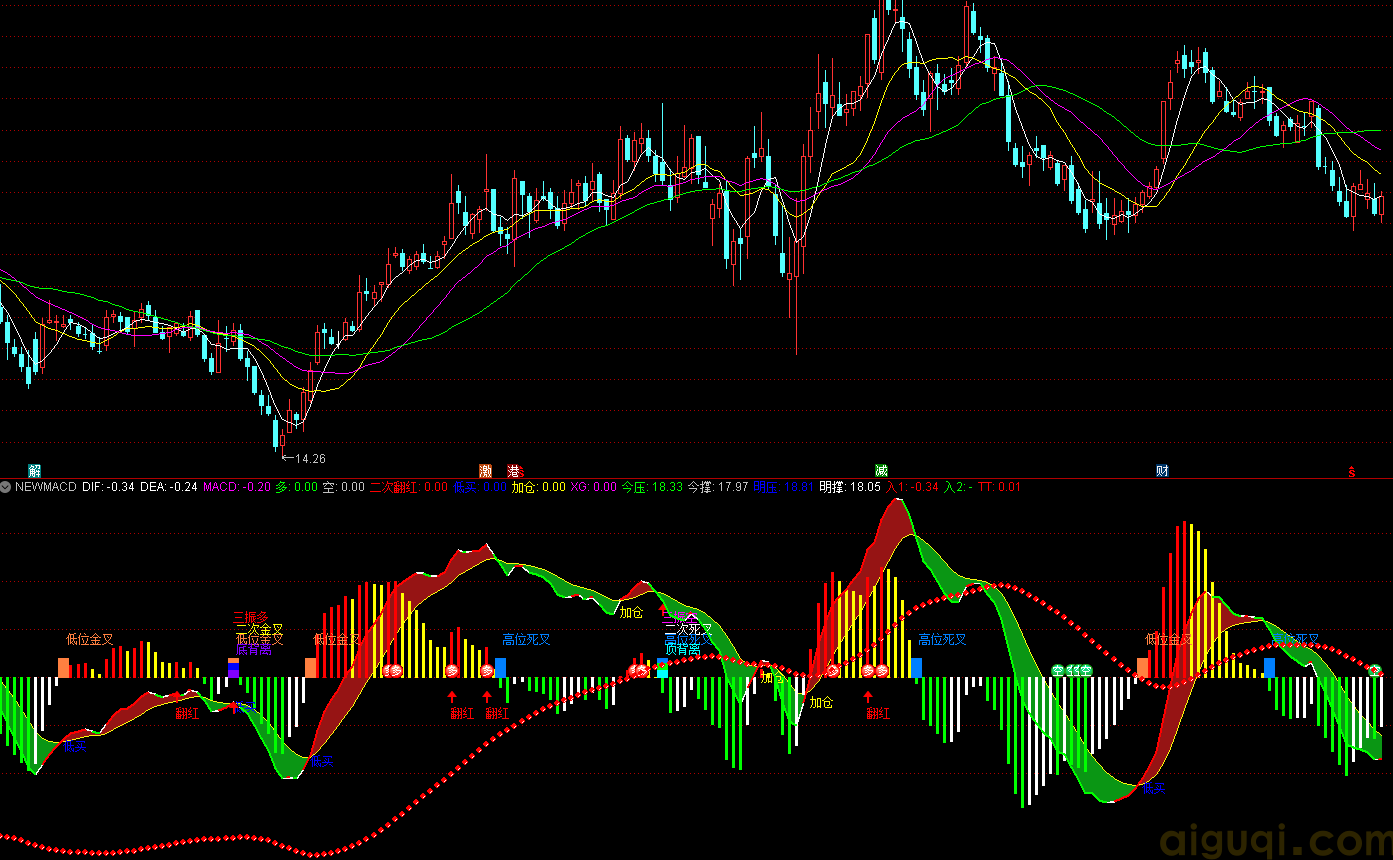
Task: Click the blue 财 event marker icon
Action: pos(1162,471)
